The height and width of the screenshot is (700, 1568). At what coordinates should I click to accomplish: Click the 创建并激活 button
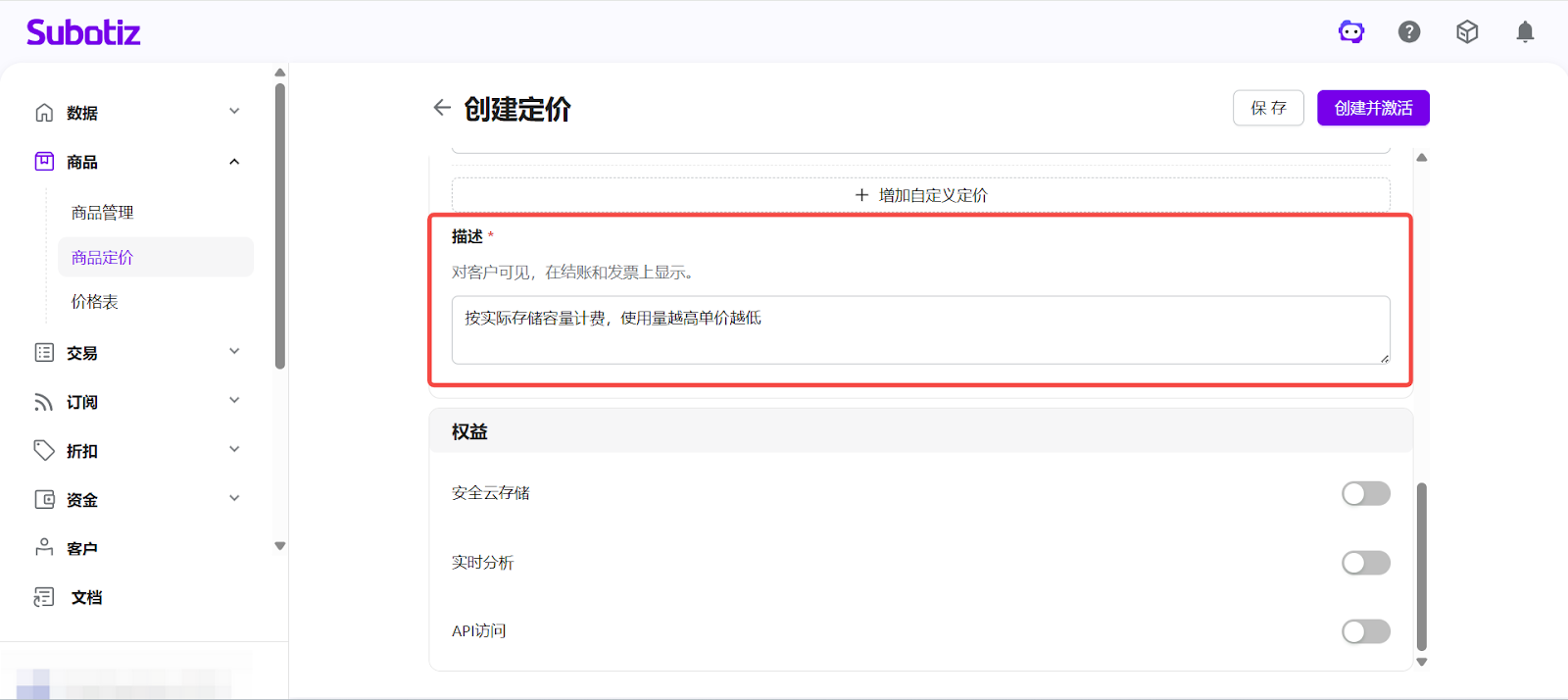click(x=1373, y=108)
